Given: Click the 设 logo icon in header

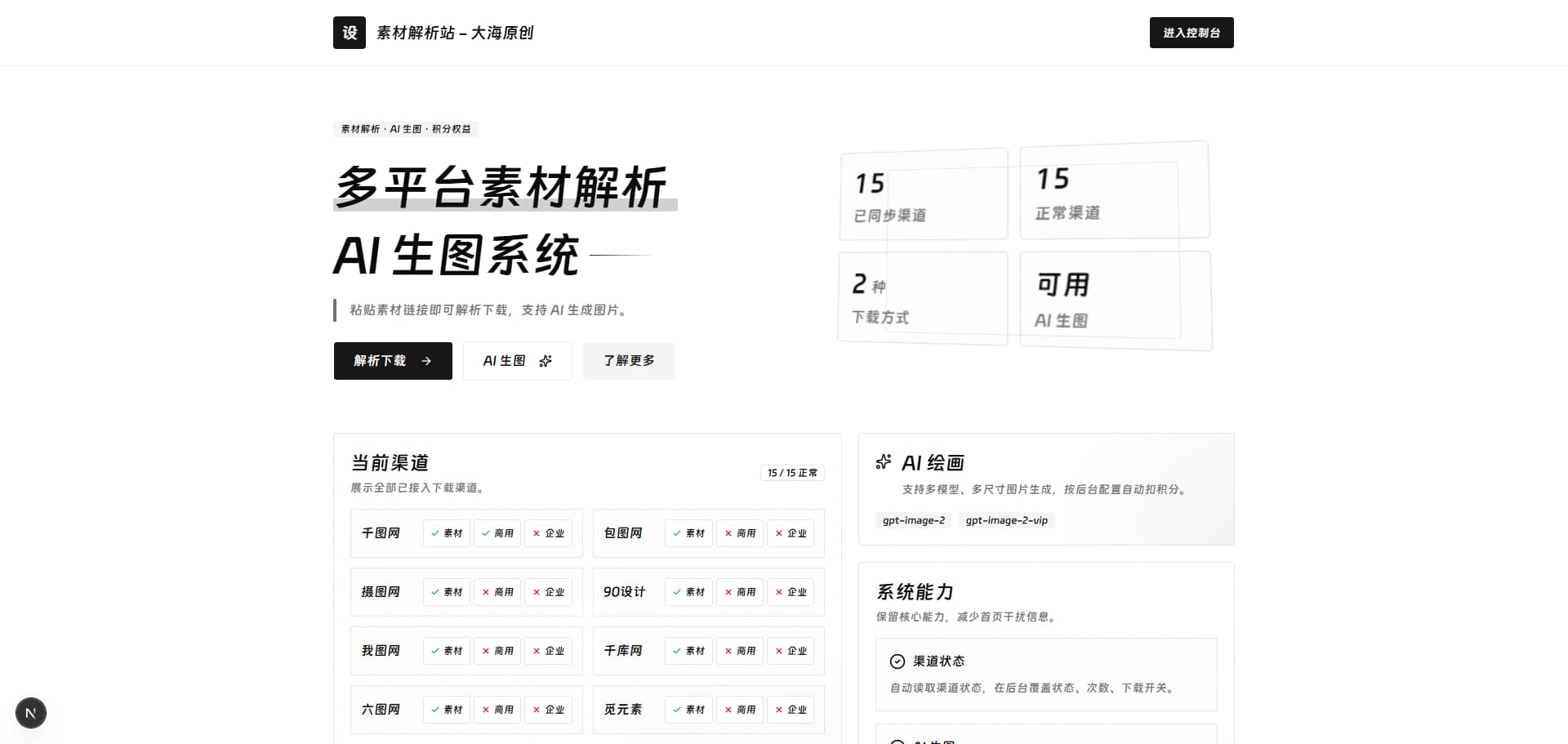Looking at the screenshot, I should [x=350, y=33].
